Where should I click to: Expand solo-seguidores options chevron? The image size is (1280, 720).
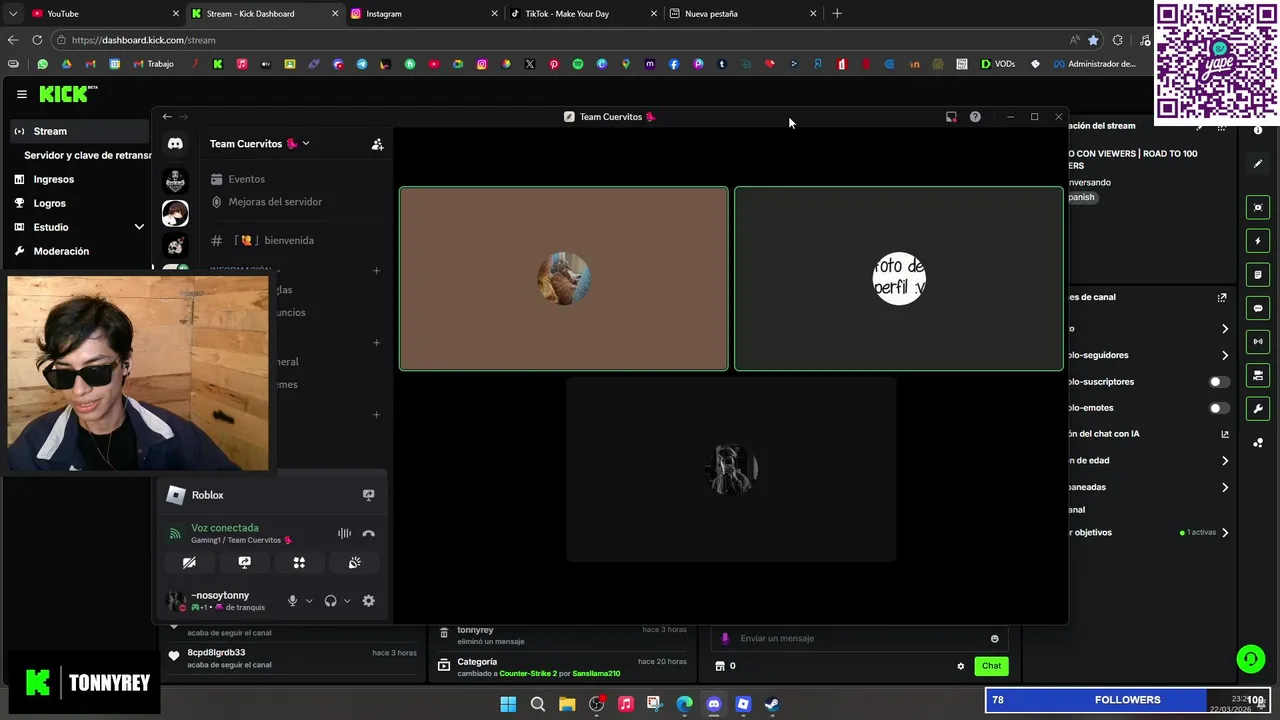[1225, 355]
